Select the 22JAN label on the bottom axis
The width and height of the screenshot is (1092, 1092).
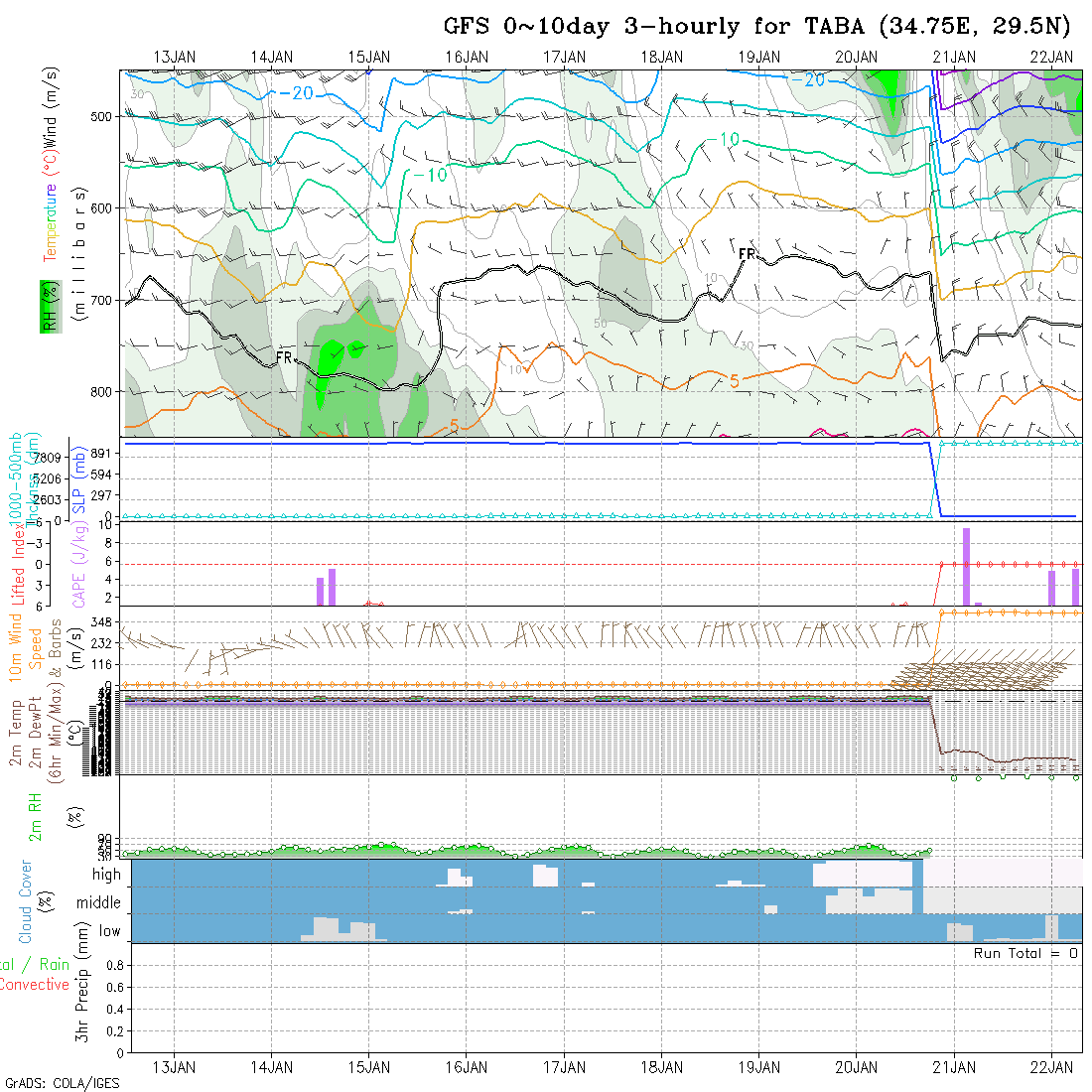click(1051, 1067)
